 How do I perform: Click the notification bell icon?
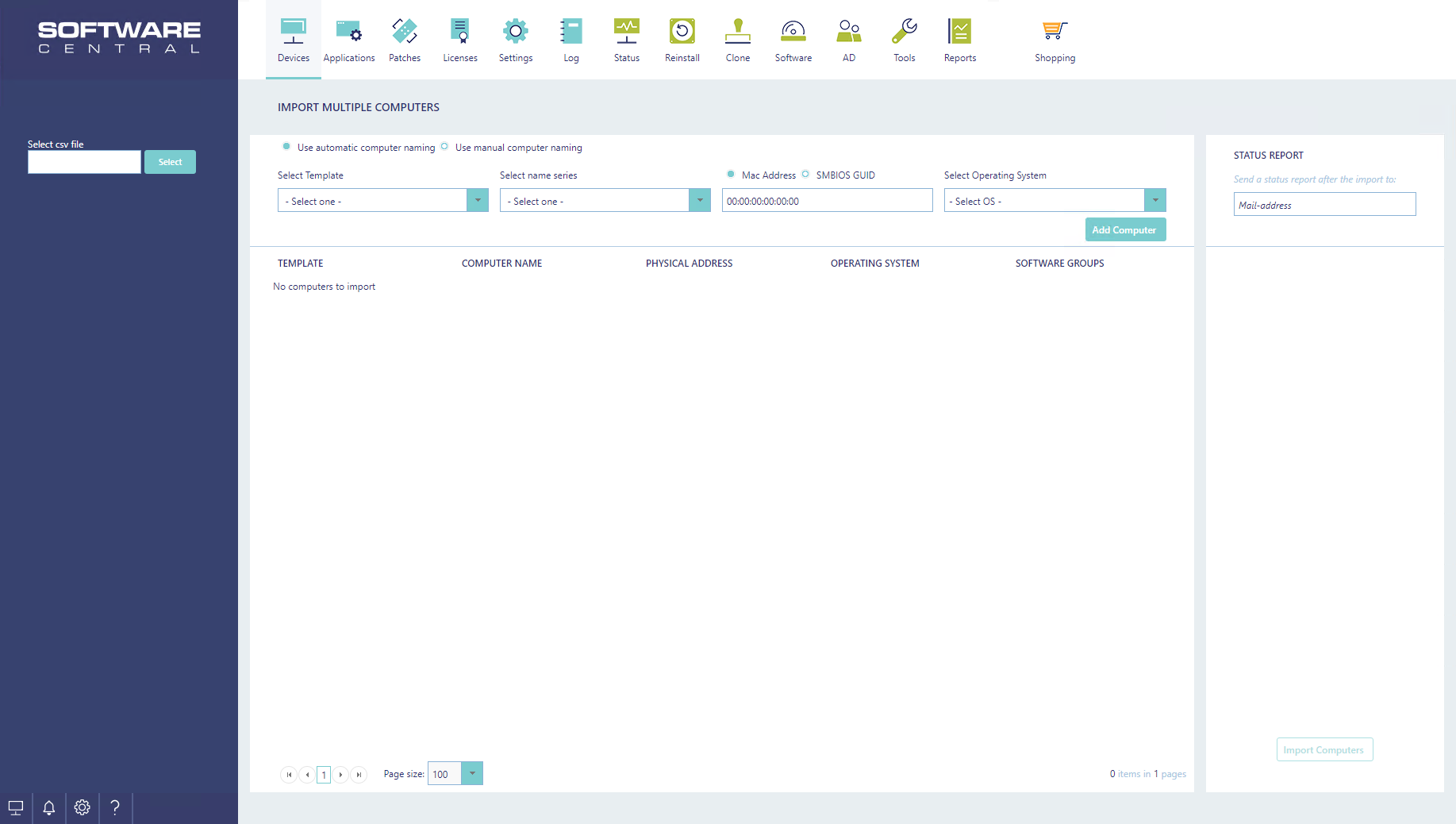coord(49,808)
